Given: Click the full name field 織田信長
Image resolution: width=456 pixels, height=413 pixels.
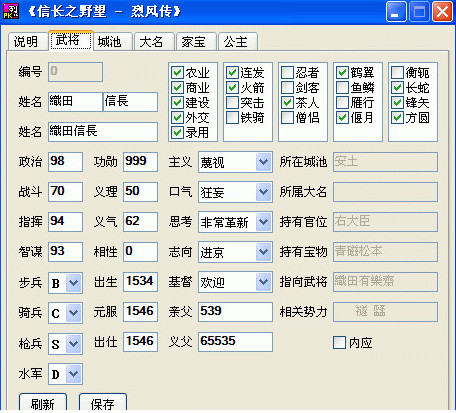Looking at the screenshot, I should pyautogui.click(x=103, y=132).
